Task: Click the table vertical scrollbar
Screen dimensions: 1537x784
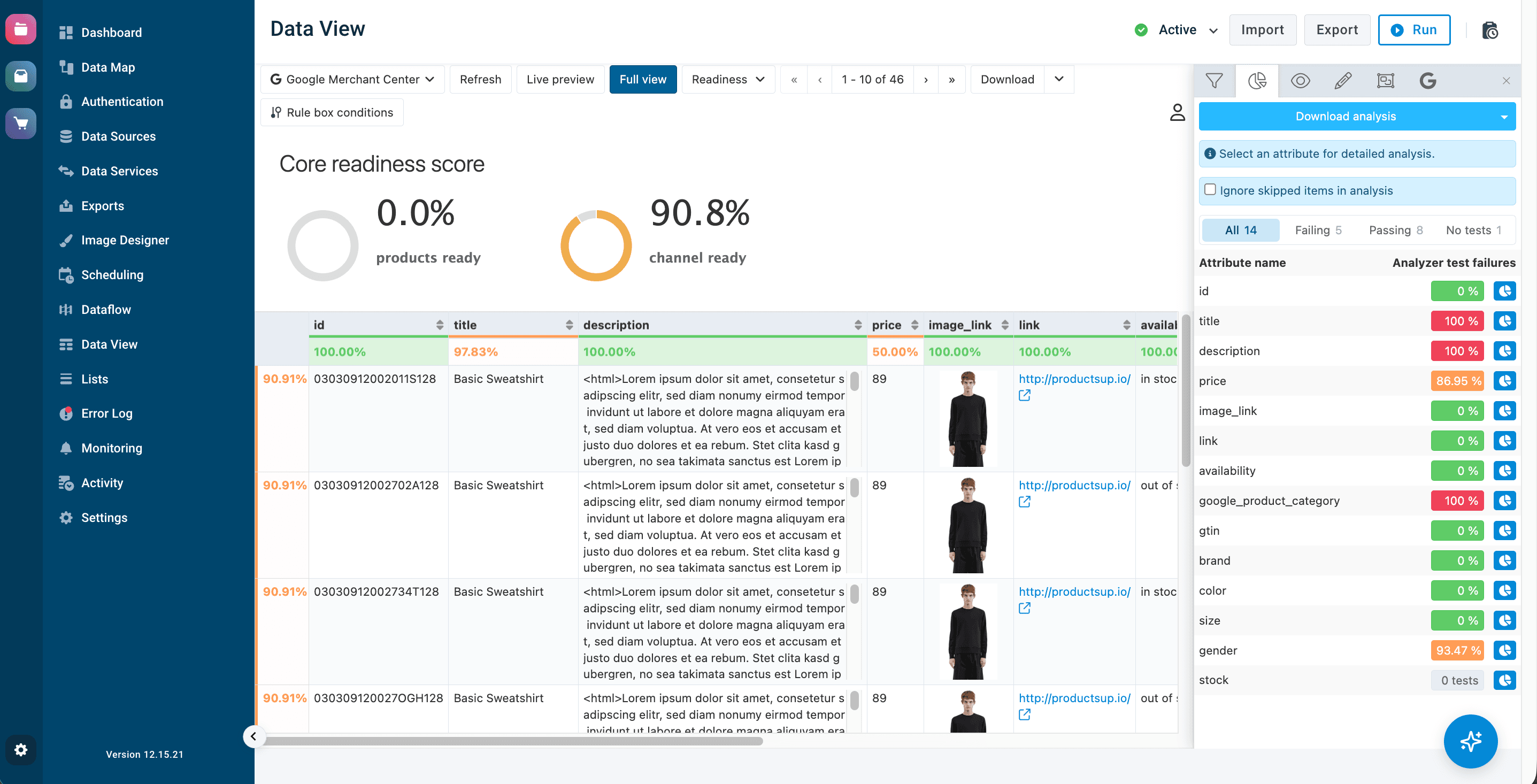Action: coord(1186,391)
